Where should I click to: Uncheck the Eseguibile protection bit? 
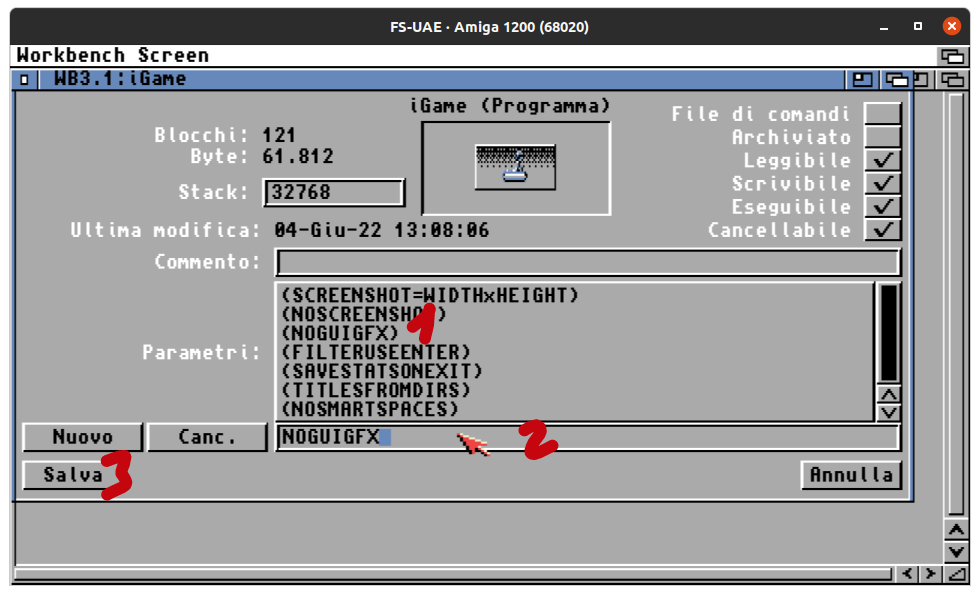[x=882, y=206]
